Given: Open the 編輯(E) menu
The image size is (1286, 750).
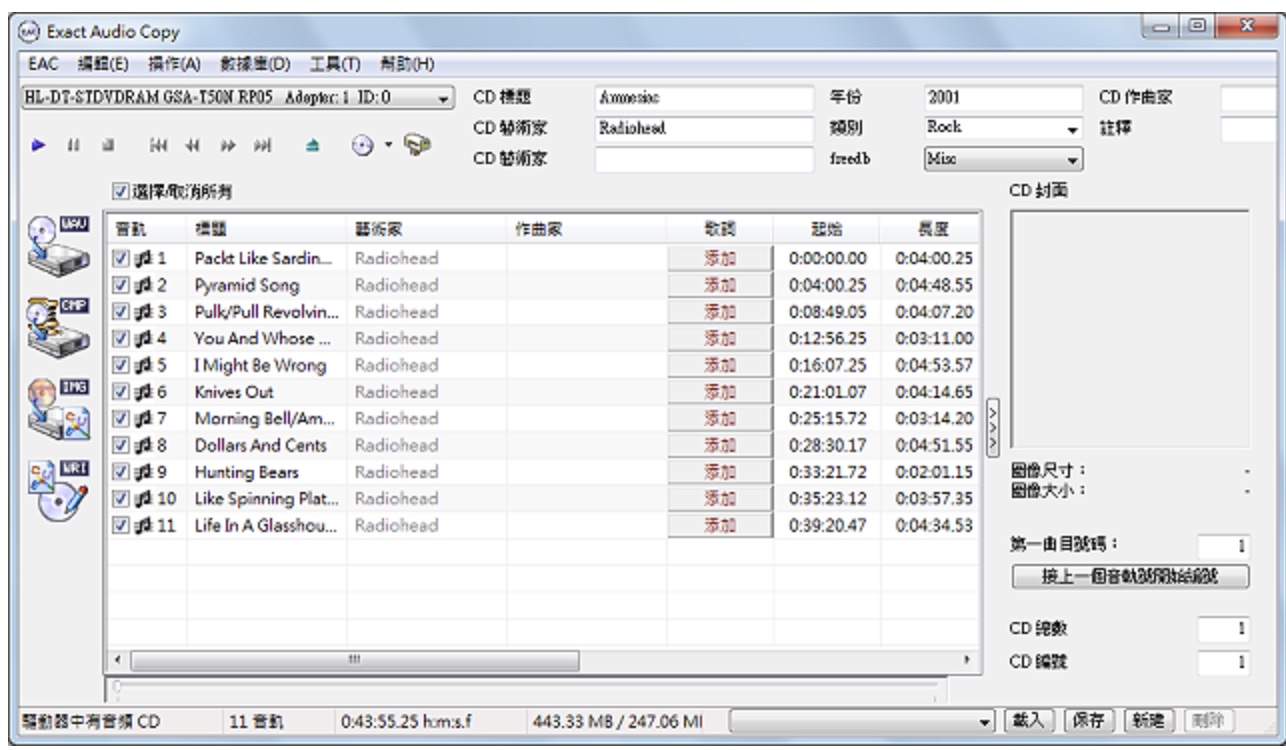Looking at the screenshot, I should [103, 65].
